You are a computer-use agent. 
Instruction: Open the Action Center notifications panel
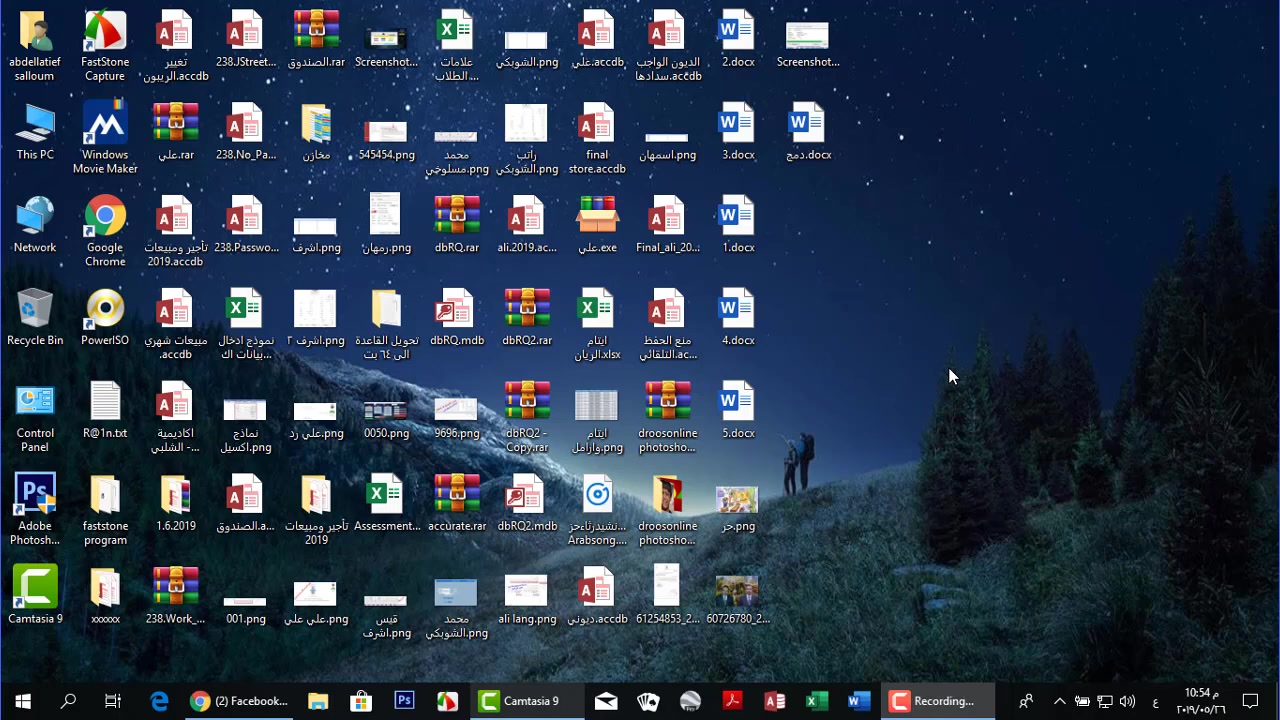click(1250, 701)
